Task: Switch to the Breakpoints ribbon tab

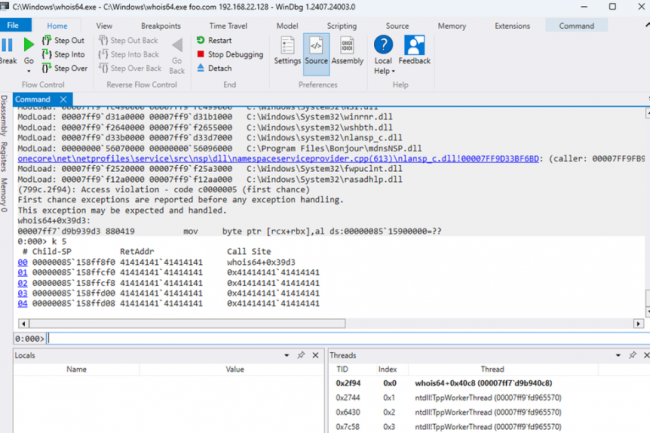Action: pos(161,24)
